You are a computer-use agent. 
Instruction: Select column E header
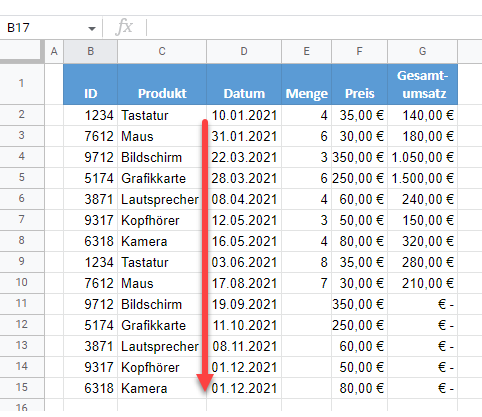[x=306, y=51]
